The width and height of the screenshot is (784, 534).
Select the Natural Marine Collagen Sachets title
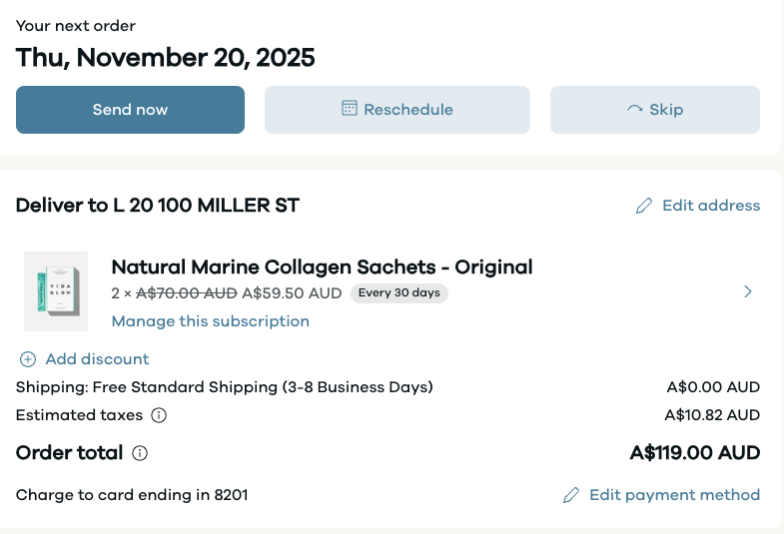click(x=321, y=267)
